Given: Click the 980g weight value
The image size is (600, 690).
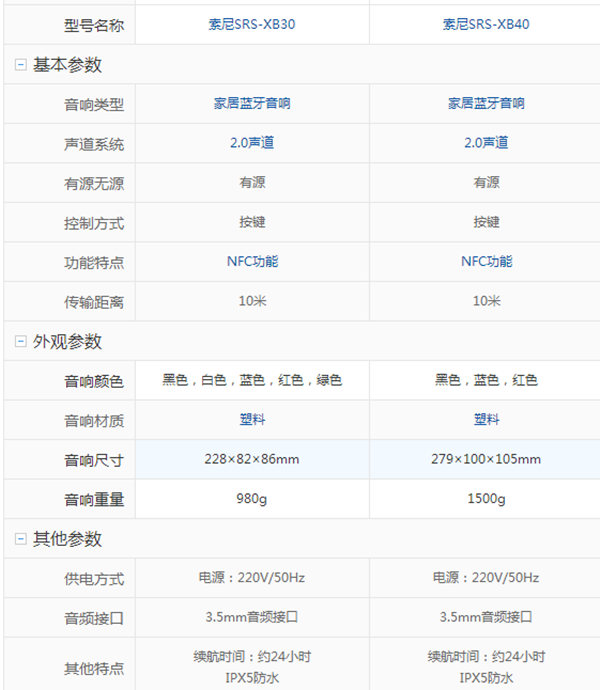Looking at the screenshot, I should [x=252, y=499].
